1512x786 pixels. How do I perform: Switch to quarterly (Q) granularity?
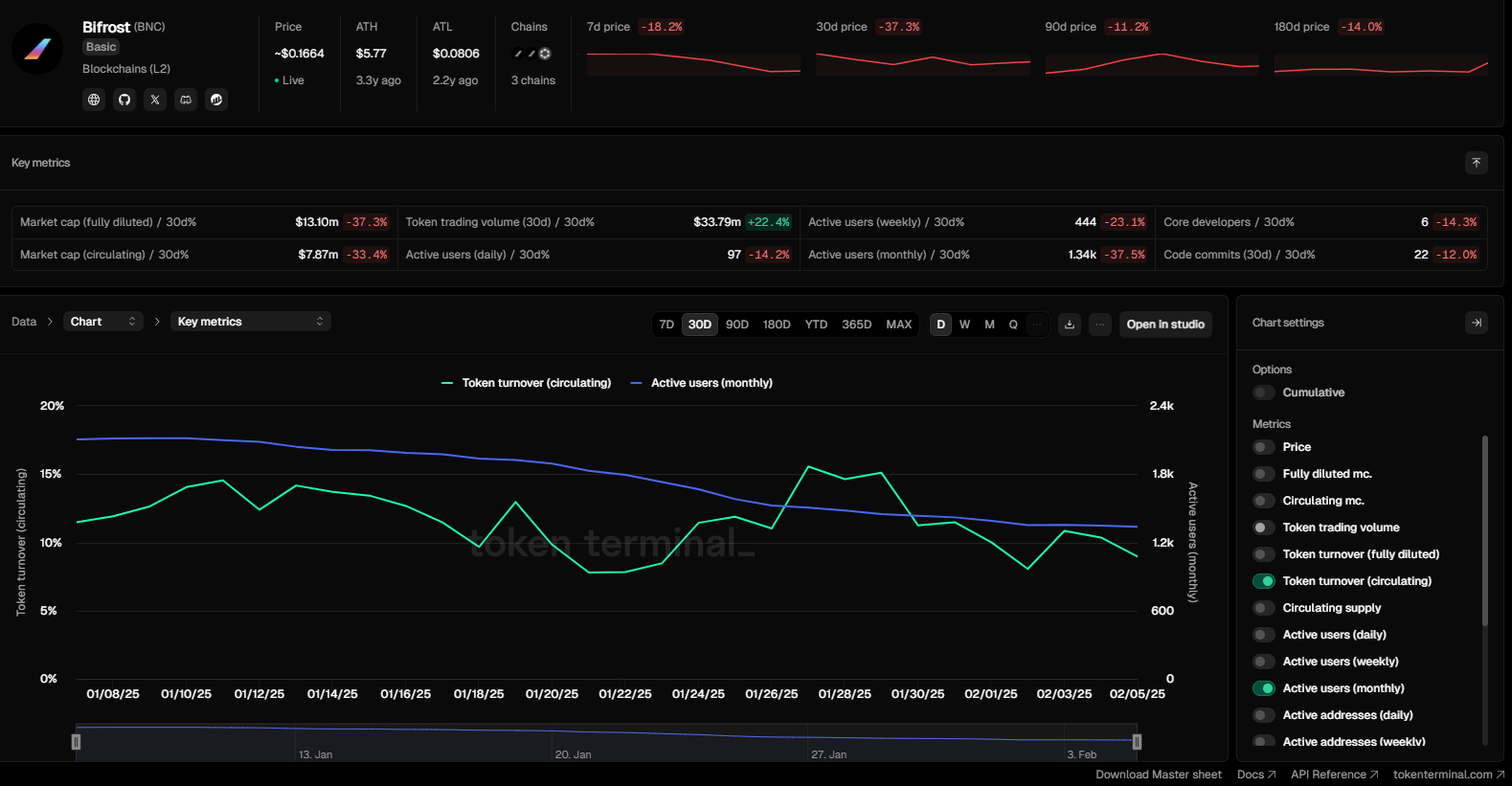coord(1013,325)
